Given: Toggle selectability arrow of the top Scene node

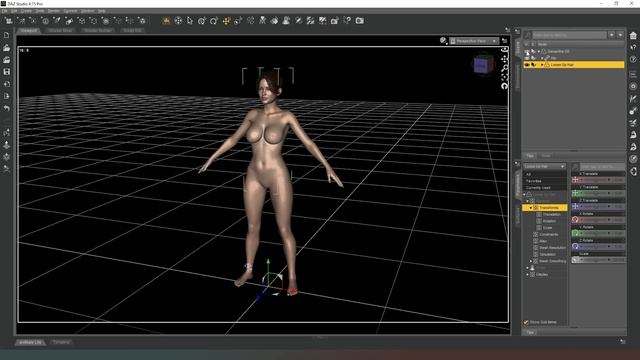Looking at the screenshot, I should (533, 51).
